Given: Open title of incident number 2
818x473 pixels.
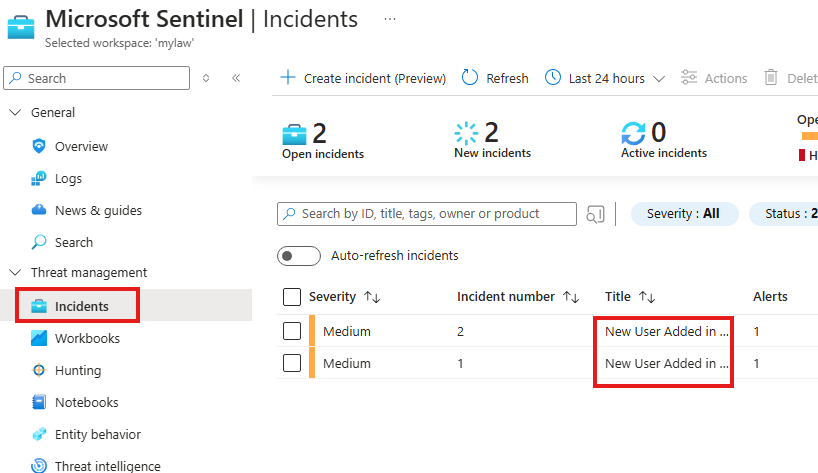Looking at the screenshot, I should click(x=666, y=331).
